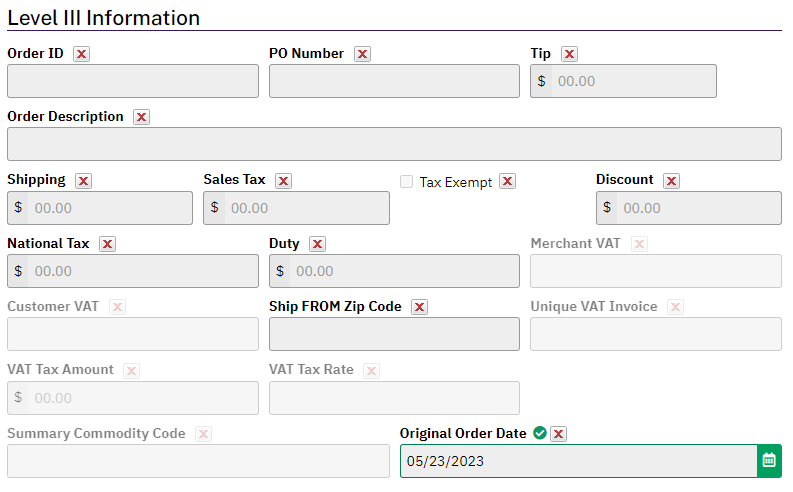The height and width of the screenshot is (492, 793).
Task: Click the Original Order Date text field
Action: (x=579, y=461)
